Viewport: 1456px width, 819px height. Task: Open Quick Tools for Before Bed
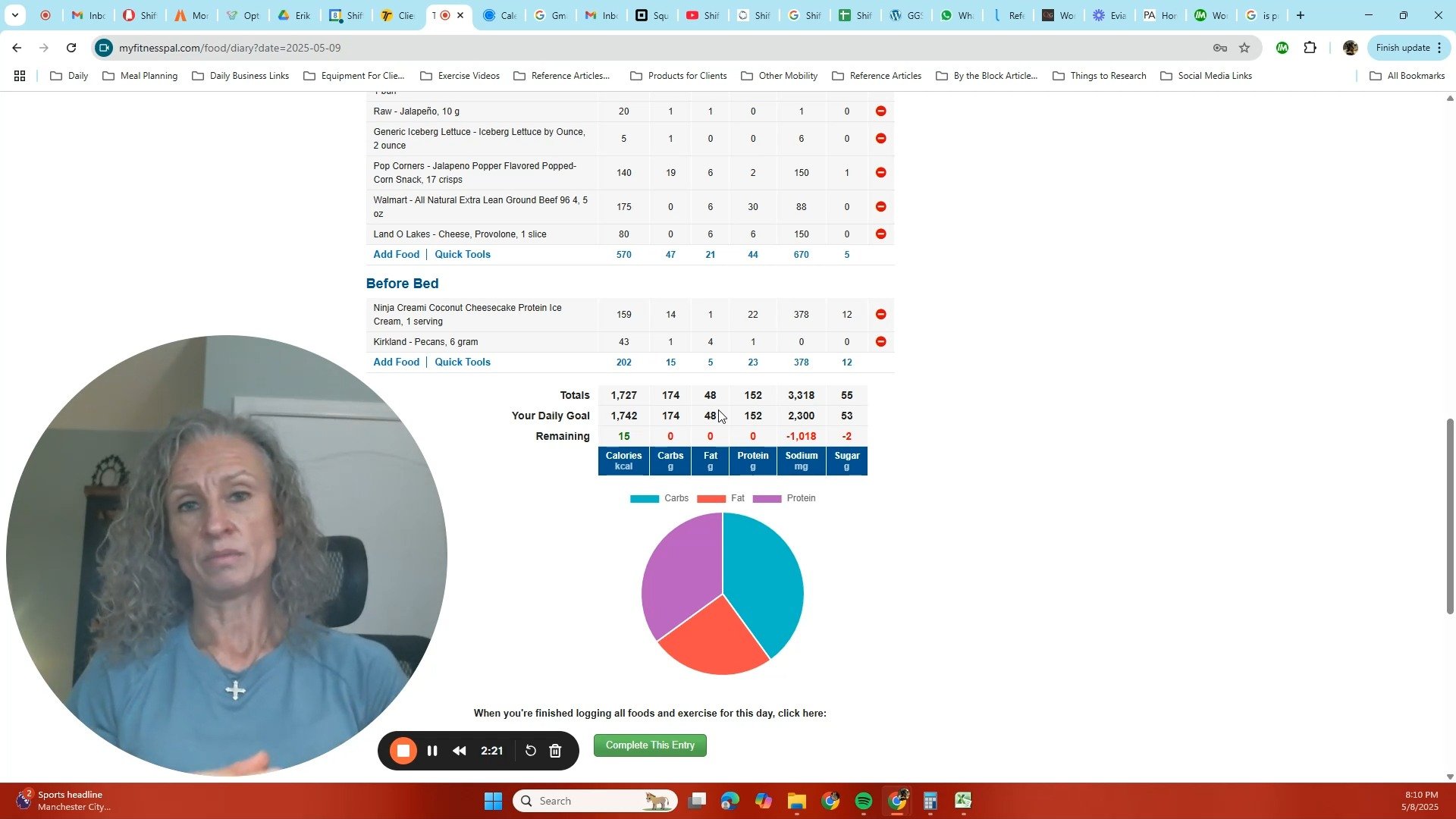click(x=463, y=362)
